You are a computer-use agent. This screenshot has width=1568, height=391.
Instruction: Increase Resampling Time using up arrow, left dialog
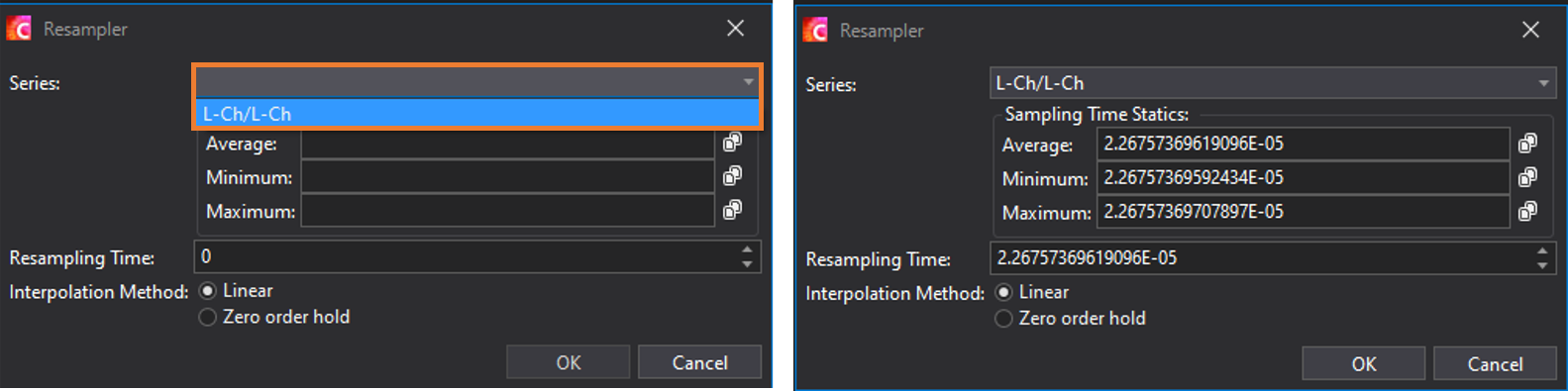pos(748,249)
